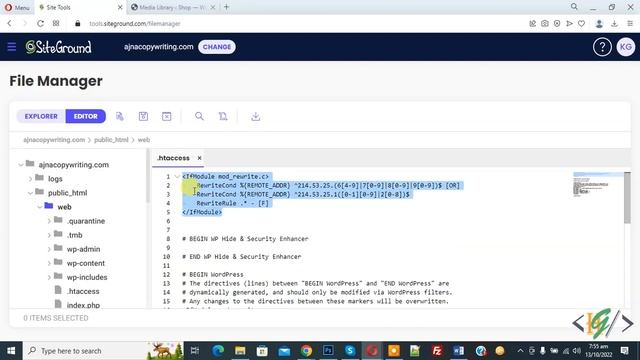
Task: Open Chrome from taskbar
Action: tap(306, 351)
